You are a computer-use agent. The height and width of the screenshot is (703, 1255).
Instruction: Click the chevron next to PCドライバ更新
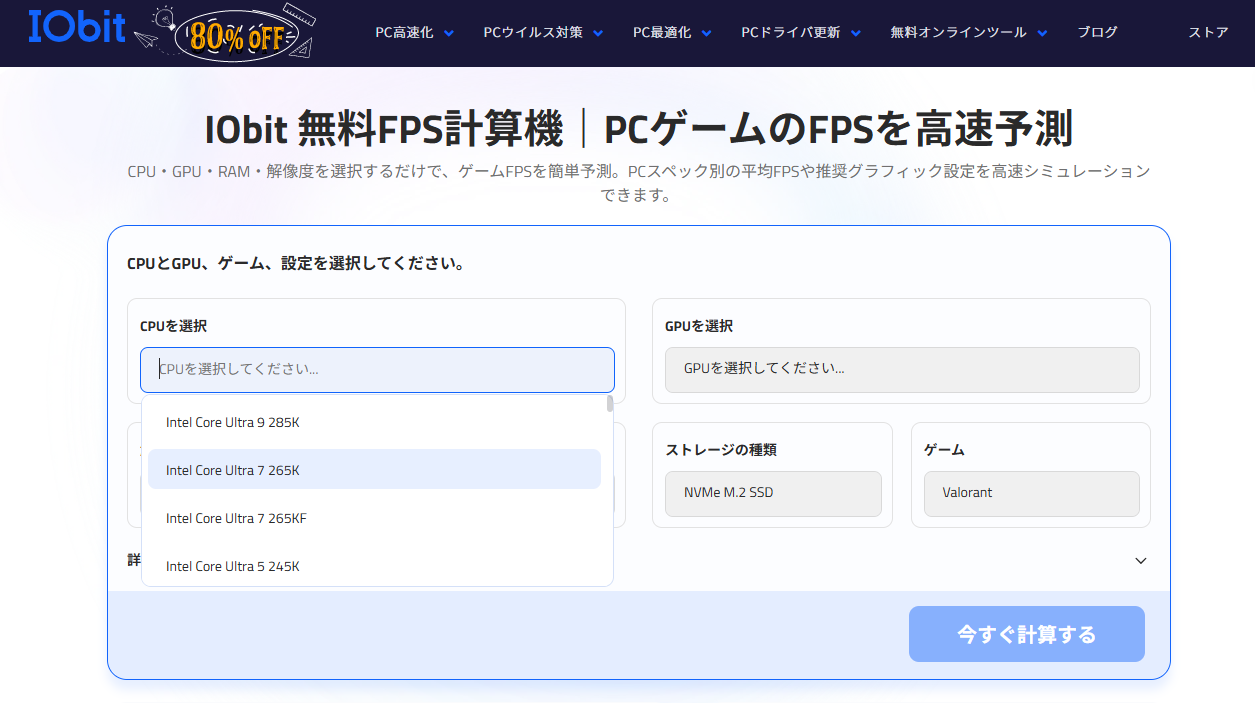[856, 33]
